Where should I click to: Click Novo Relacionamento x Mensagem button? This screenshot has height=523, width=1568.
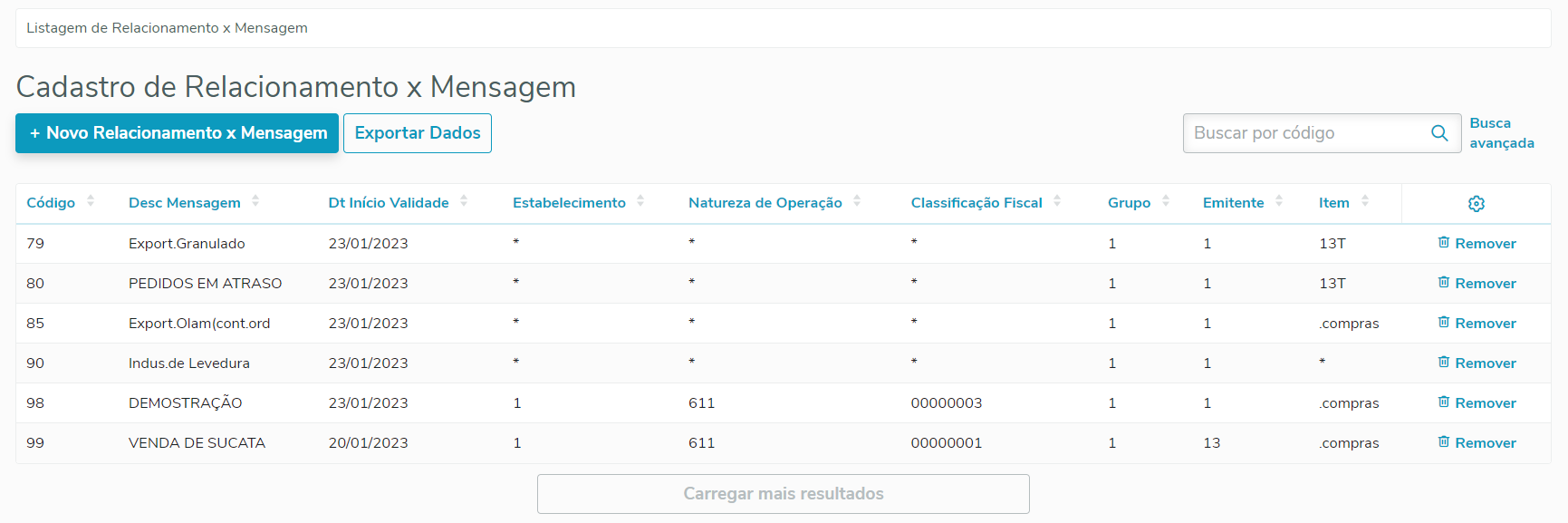[178, 133]
